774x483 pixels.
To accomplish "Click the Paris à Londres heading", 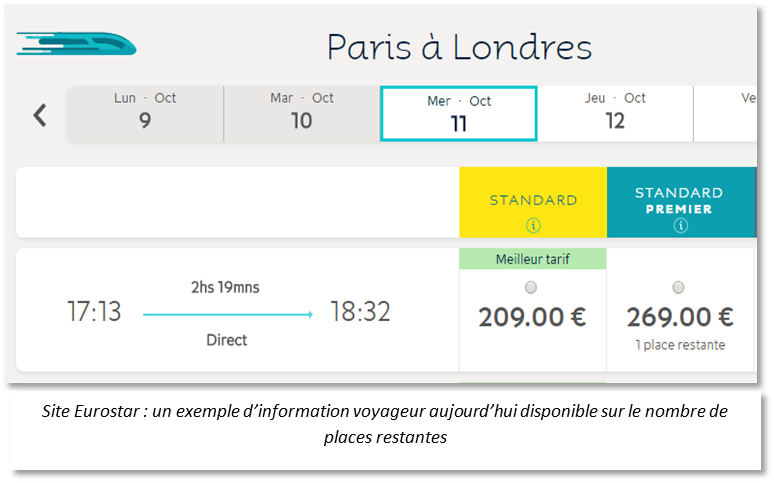I will pyautogui.click(x=460, y=47).
